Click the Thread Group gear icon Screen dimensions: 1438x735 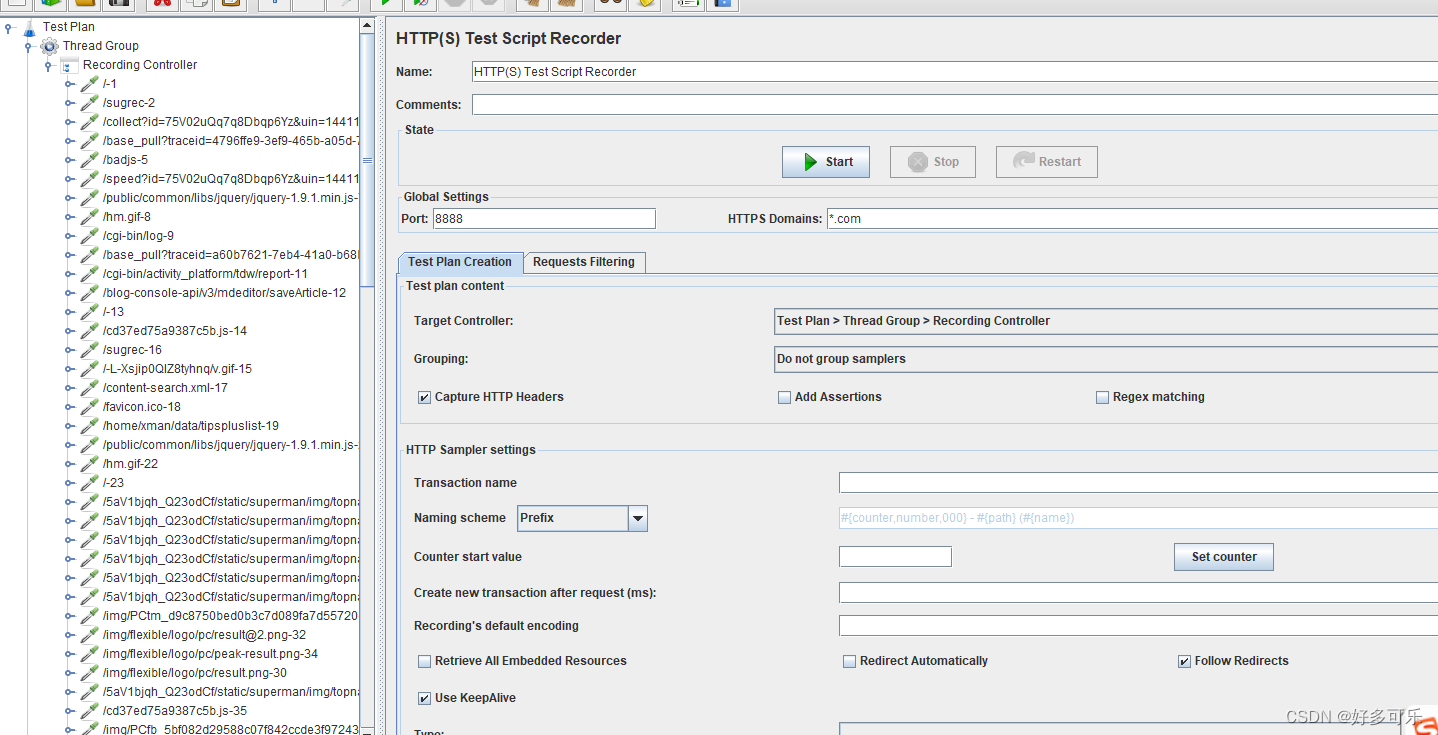coord(49,46)
